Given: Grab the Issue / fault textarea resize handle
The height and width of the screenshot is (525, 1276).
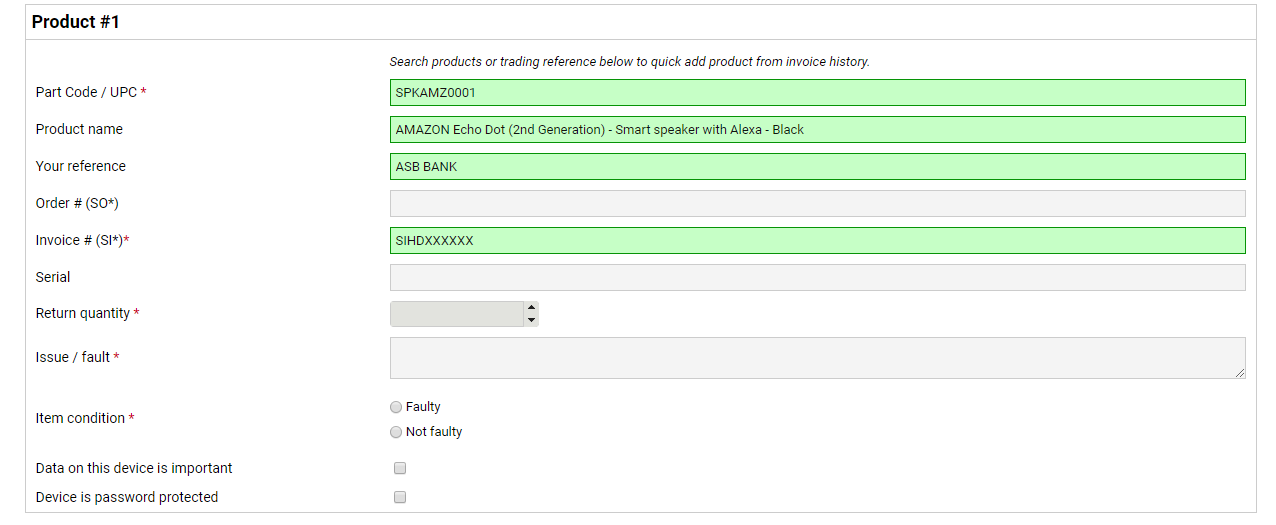Looking at the screenshot, I should tap(1240, 373).
